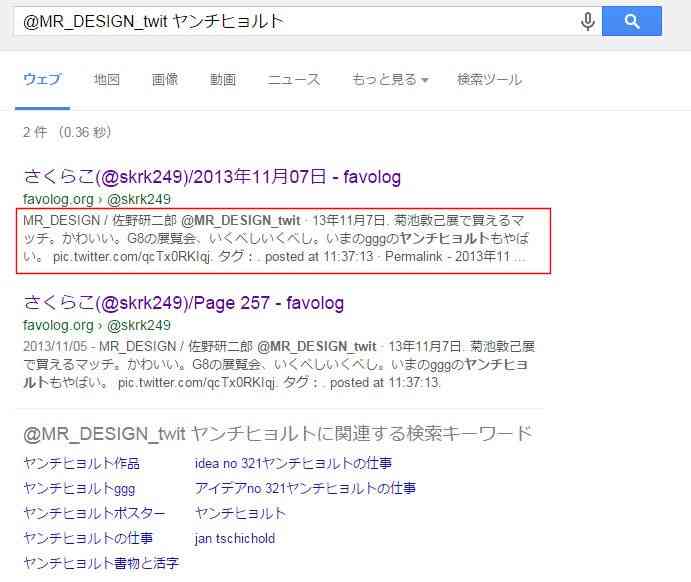Click the microphone voice search icon
691x582 pixels.
tap(588, 21)
